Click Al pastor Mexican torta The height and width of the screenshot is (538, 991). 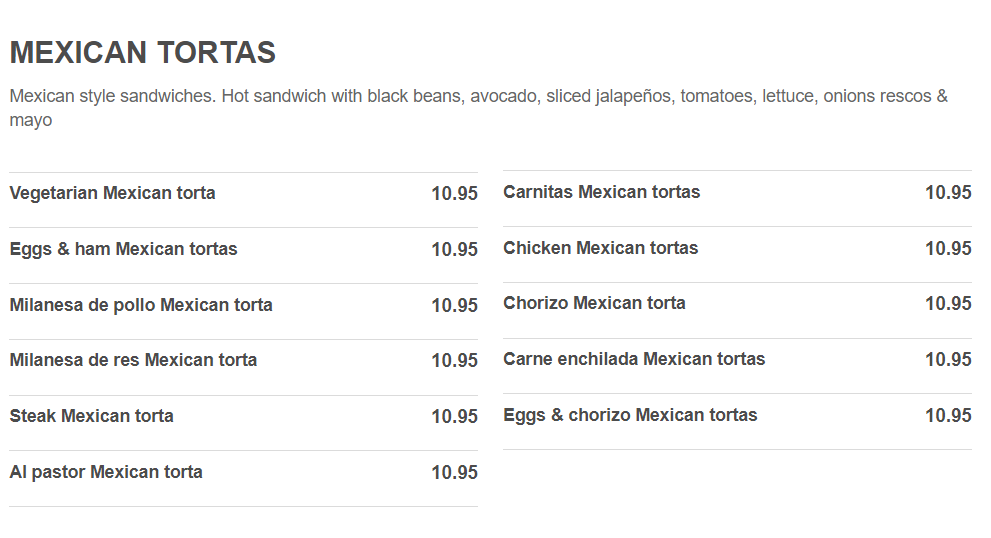[x=106, y=472]
